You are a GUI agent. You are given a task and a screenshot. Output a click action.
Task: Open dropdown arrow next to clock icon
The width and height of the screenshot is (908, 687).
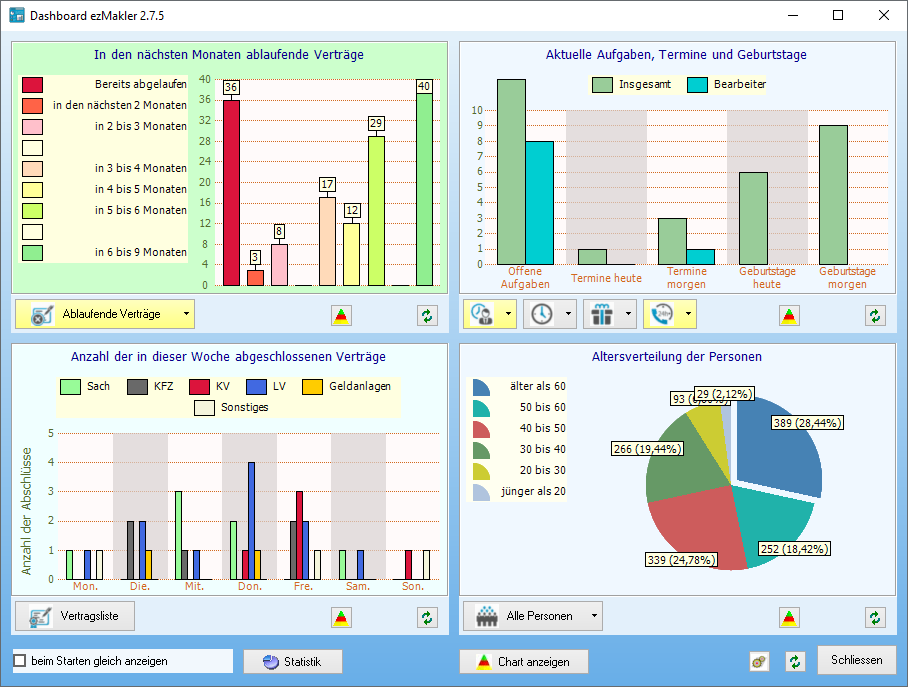pos(569,314)
